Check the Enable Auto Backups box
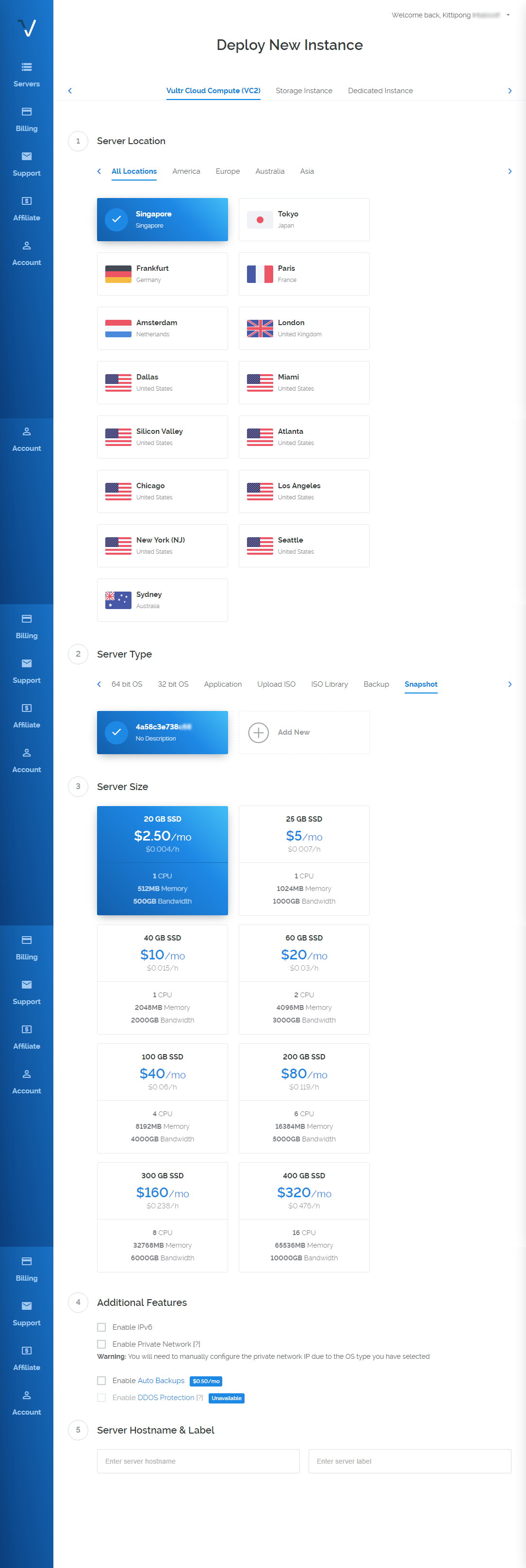This screenshot has width=526, height=1568. (x=102, y=1381)
